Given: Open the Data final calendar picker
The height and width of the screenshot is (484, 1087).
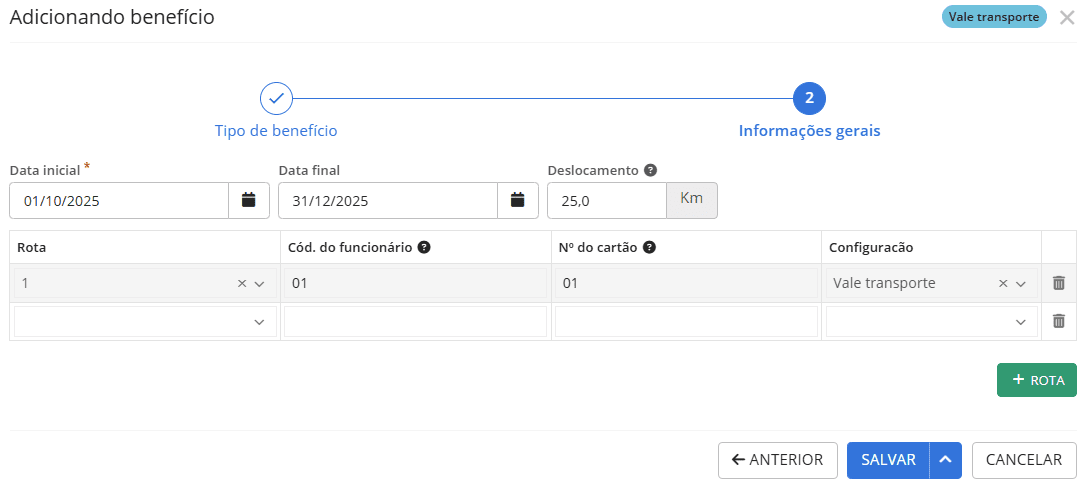Looking at the screenshot, I should pos(517,200).
